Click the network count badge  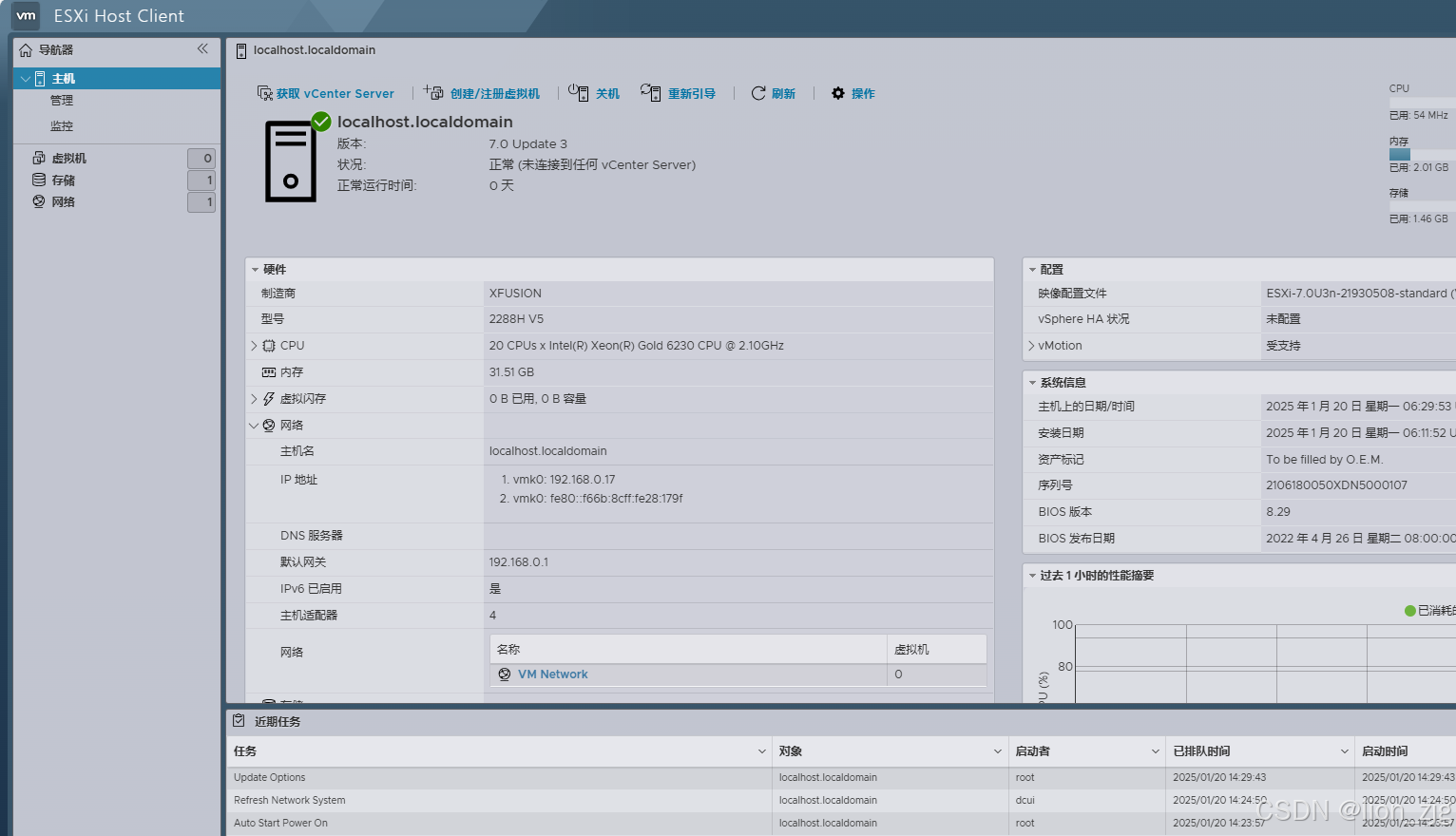(x=201, y=202)
